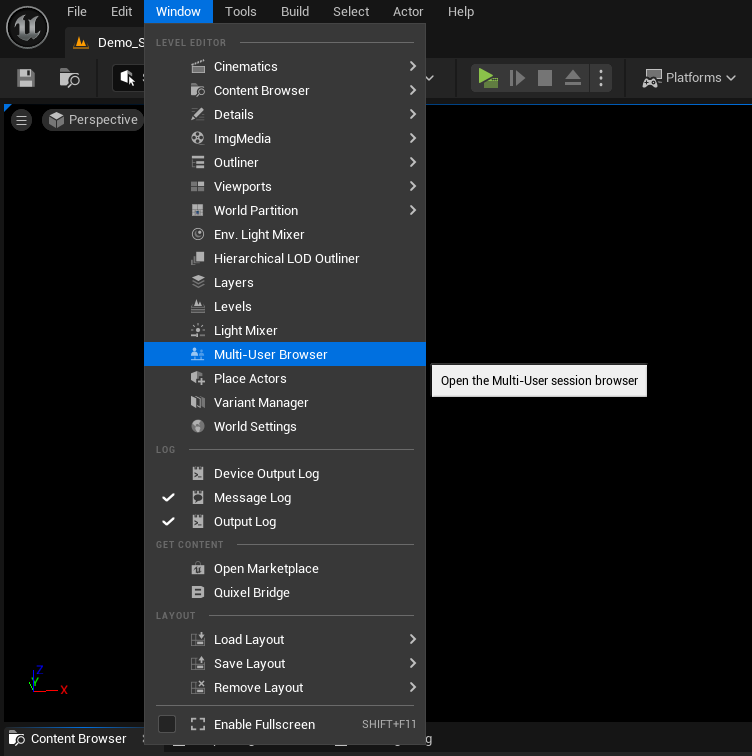The width and height of the screenshot is (752, 756).
Task: Open the Platforms dropdown
Action: (689, 78)
